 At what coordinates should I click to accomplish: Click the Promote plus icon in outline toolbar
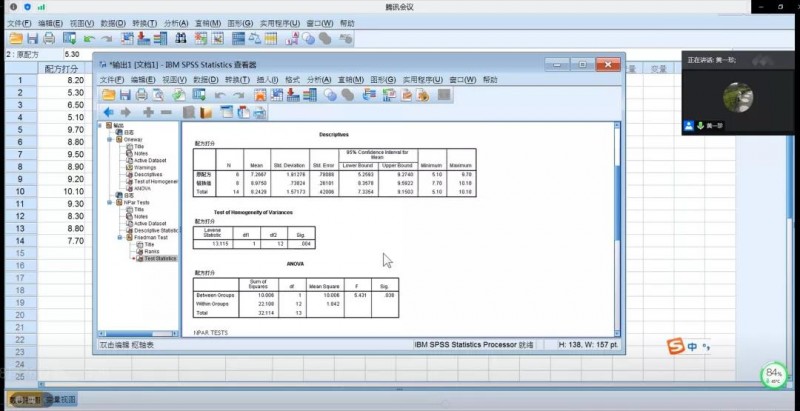(148, 112)
